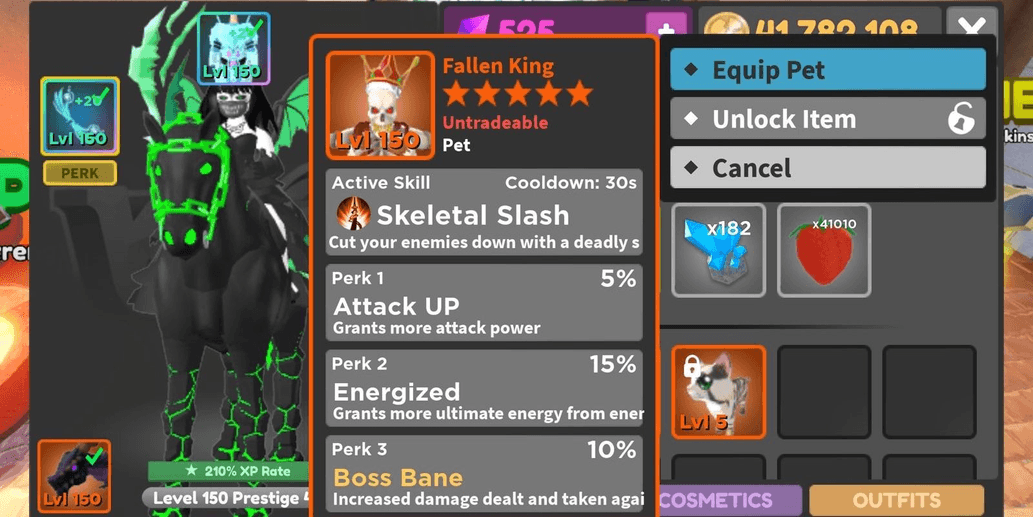Open the yellow PERK button
This screenshot has width=1033, height=517.
point(80,173)
